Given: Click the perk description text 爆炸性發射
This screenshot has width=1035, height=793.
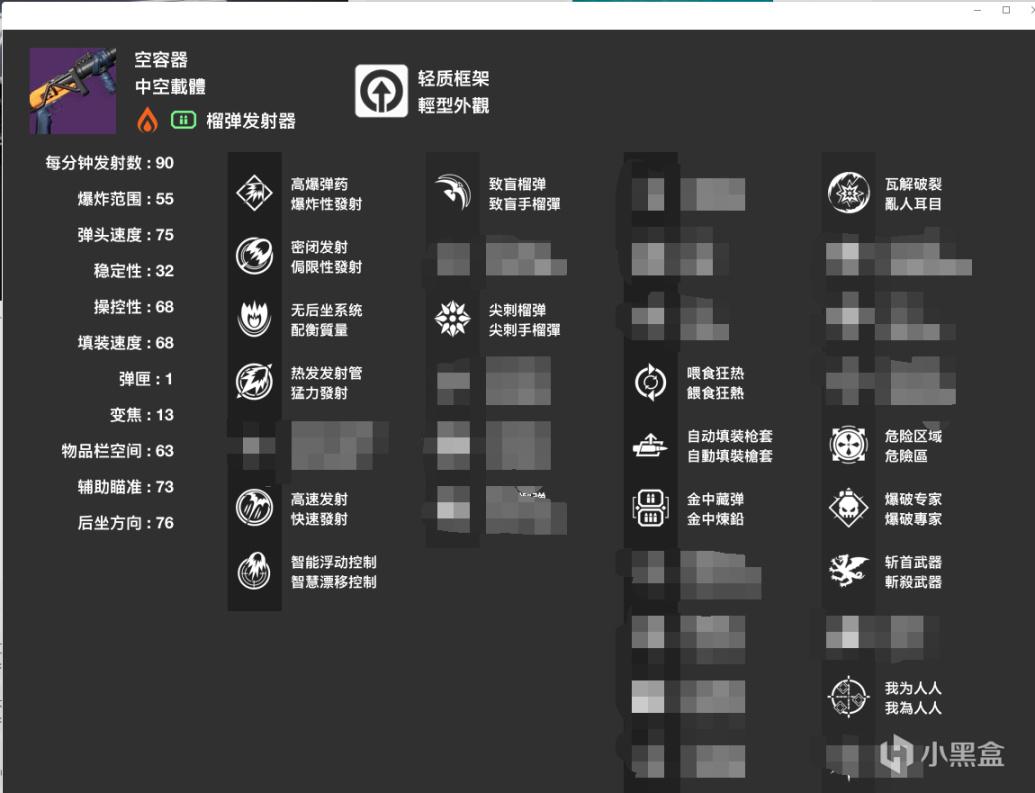Looking at the screenshot, I should pos(327,204).
